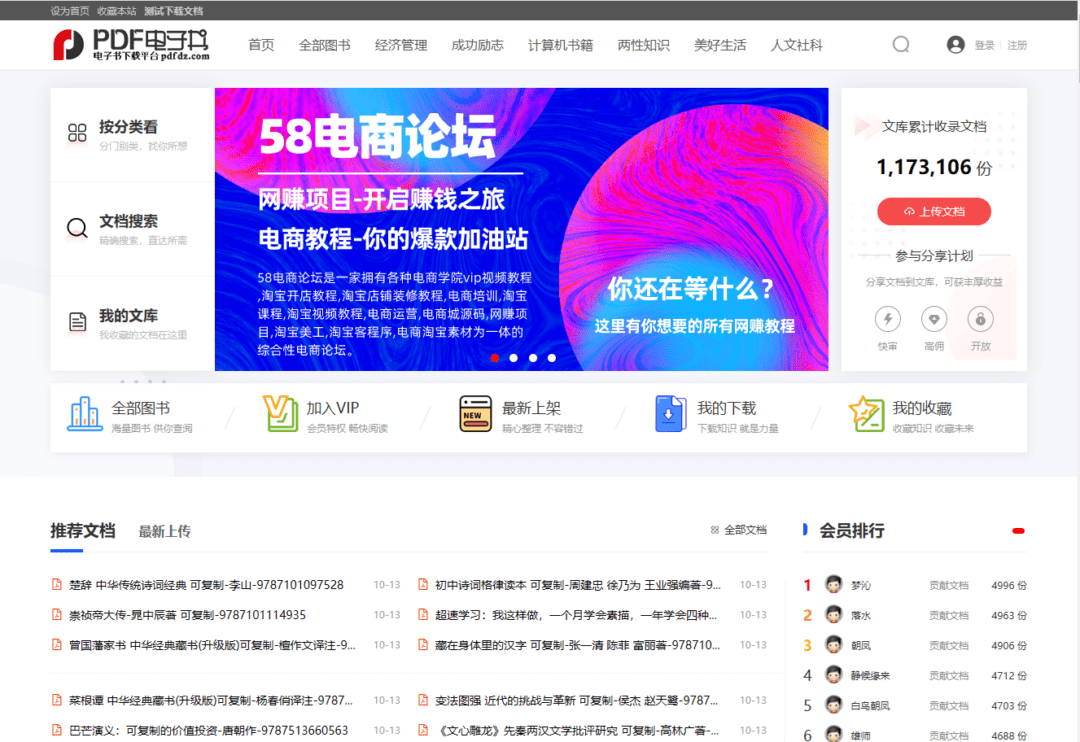This screenshot has width=1080, height=742.
Task: Open 最新上架 NEW icon
Action: coord(476,414)
